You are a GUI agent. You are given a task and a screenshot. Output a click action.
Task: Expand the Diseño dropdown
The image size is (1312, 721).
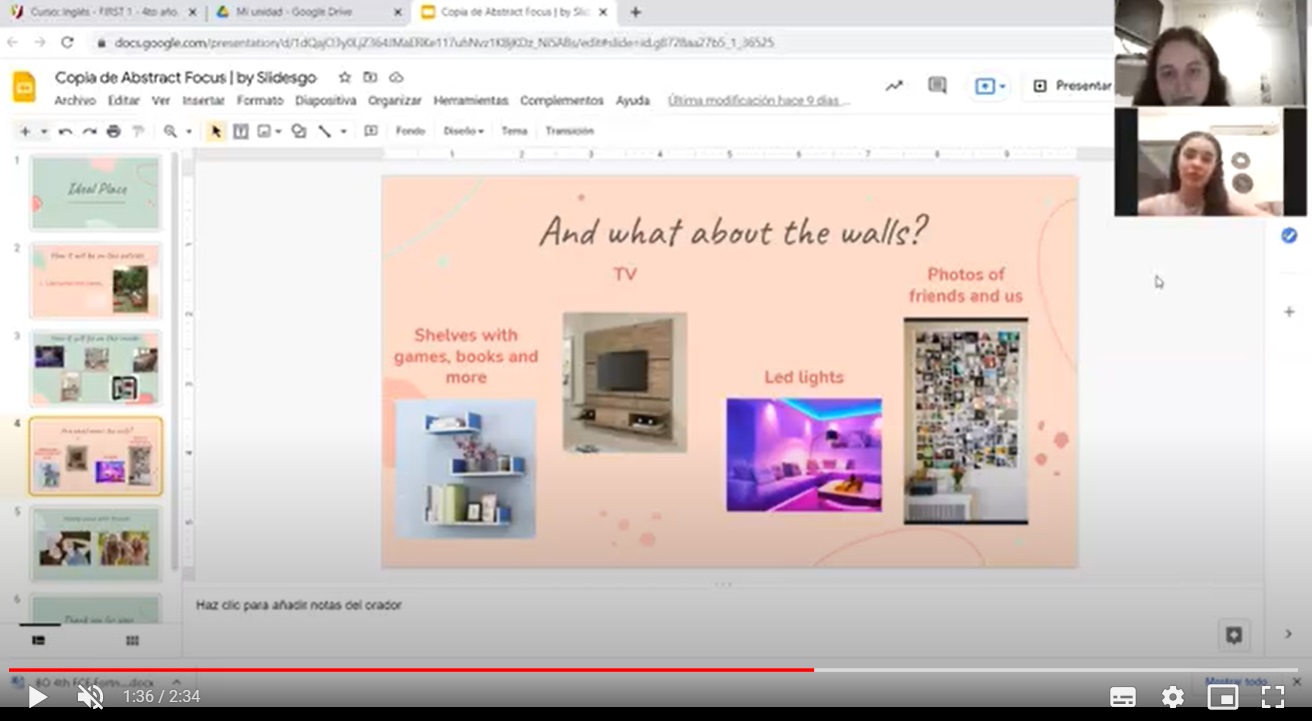[x=464, y=131]
